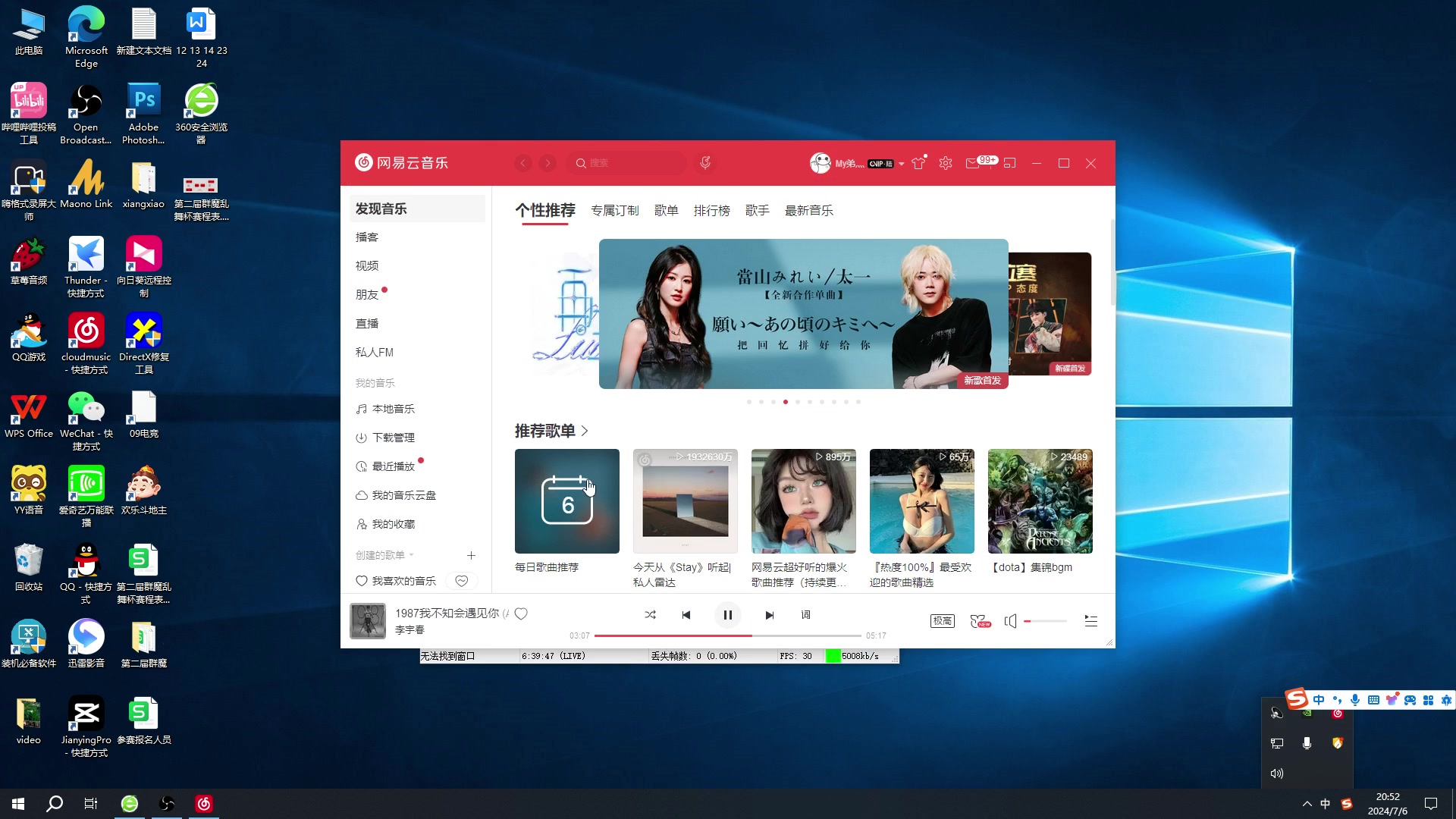The image size is (1456, 819).
Task: Switch to the 专属订制 tab
Action: click(x=615, y=210)
